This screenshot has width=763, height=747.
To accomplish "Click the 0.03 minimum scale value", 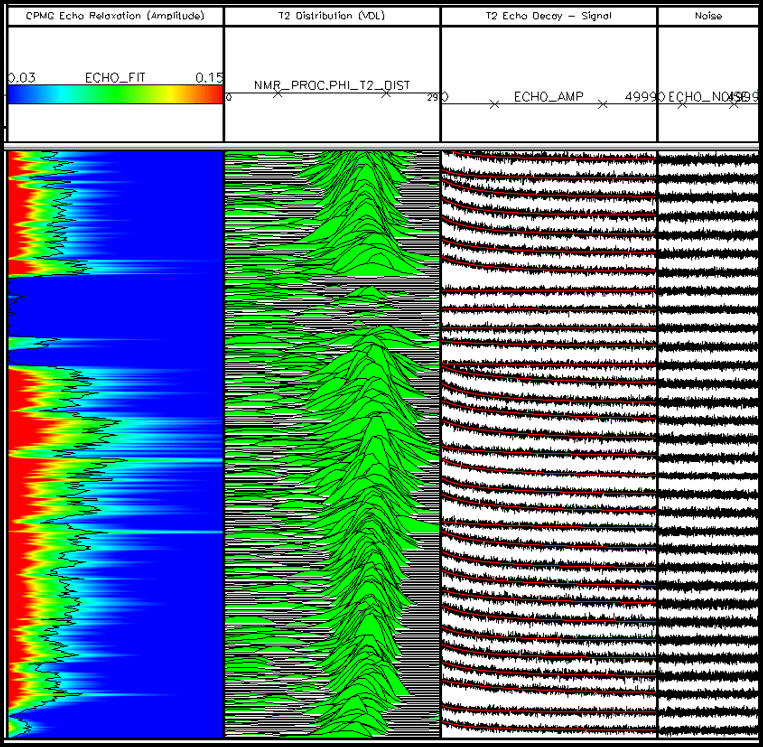I will point(21,78).
